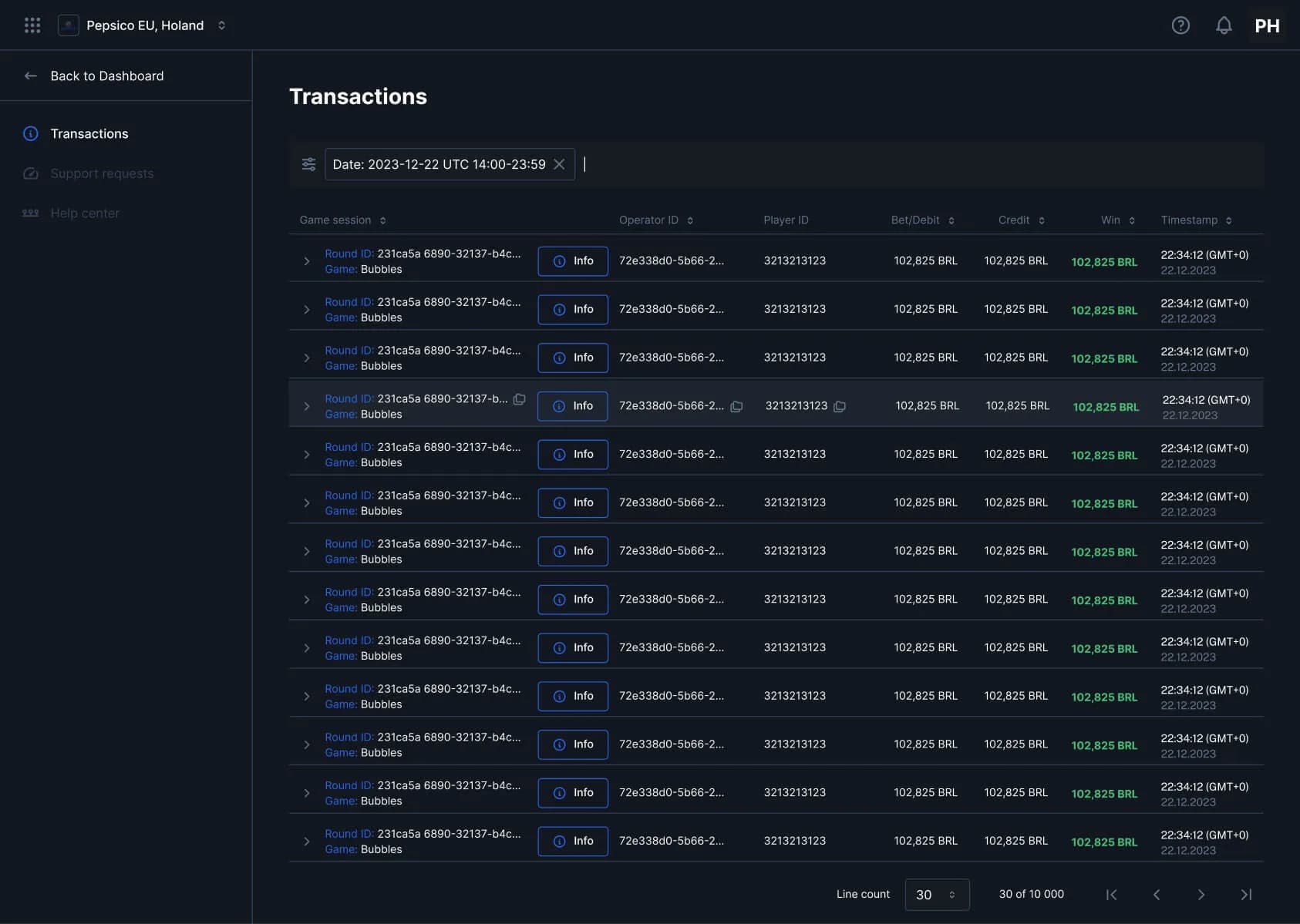The height and width of the screenshot is (924, 1300).
Task: Click the filter settings sliders icon
Action: pyautogui.click(x=308, y=164)
